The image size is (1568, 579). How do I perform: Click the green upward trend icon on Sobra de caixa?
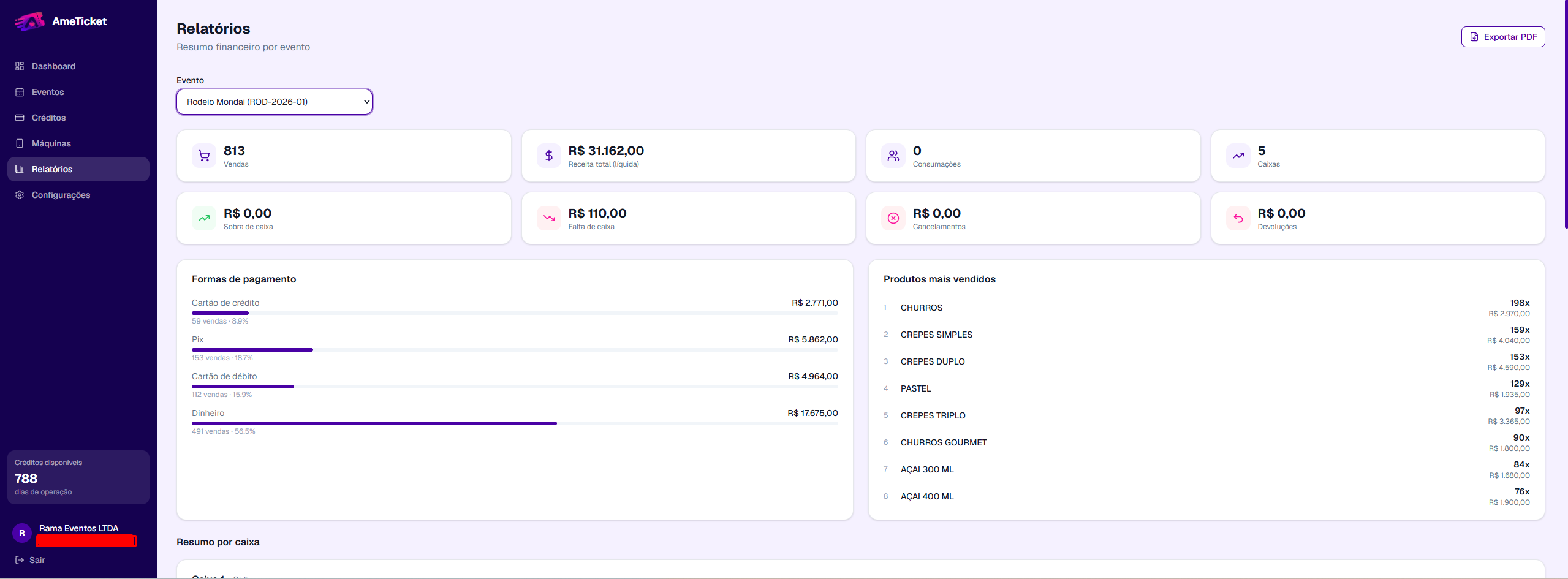tap(204, 218)
